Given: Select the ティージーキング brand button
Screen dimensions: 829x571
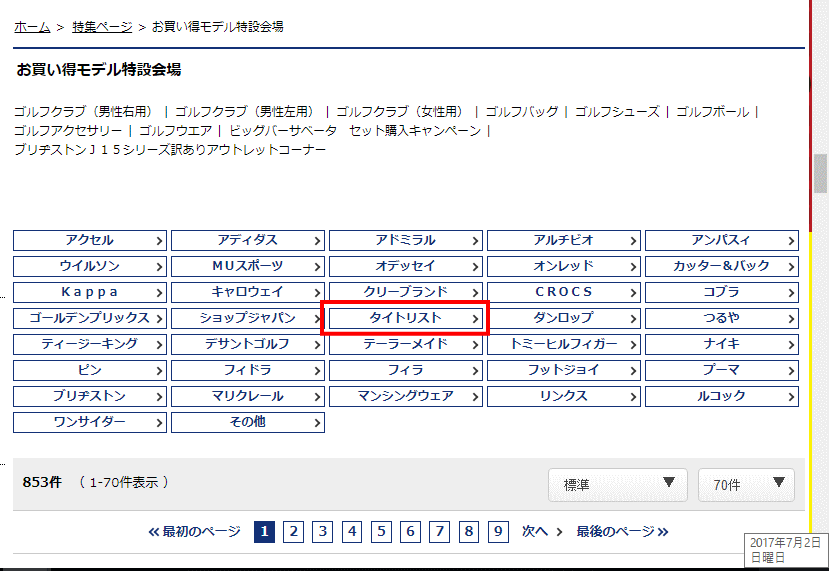Looking at the screenshot, I should pos(90,344).
